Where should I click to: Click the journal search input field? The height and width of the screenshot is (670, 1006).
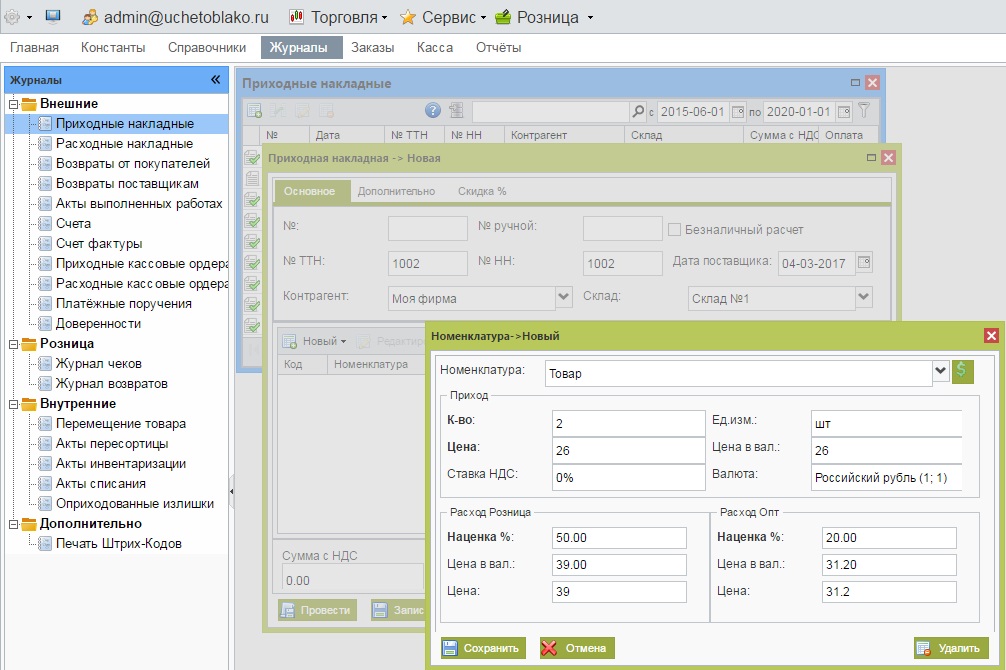(x=550, y=111)
